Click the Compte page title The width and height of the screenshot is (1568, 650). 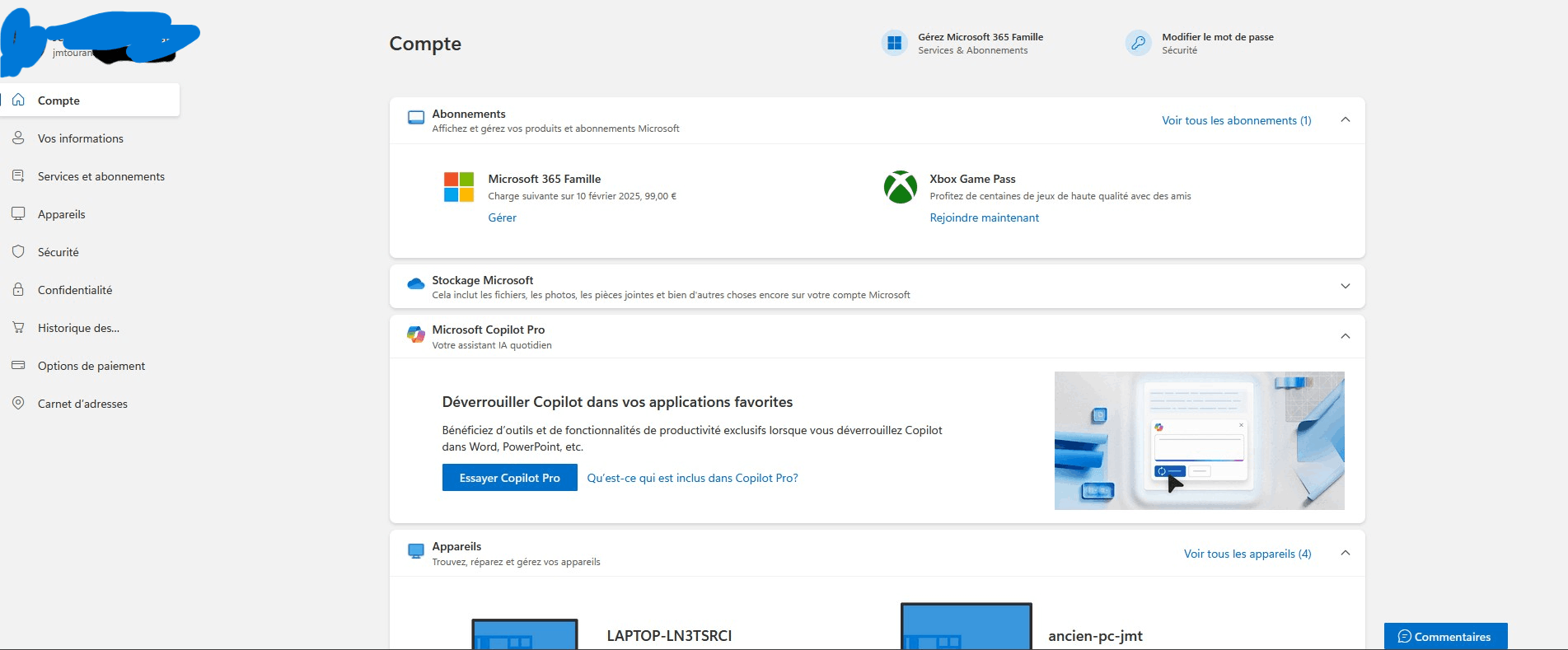pyautogui.click(x=425, y=44)
